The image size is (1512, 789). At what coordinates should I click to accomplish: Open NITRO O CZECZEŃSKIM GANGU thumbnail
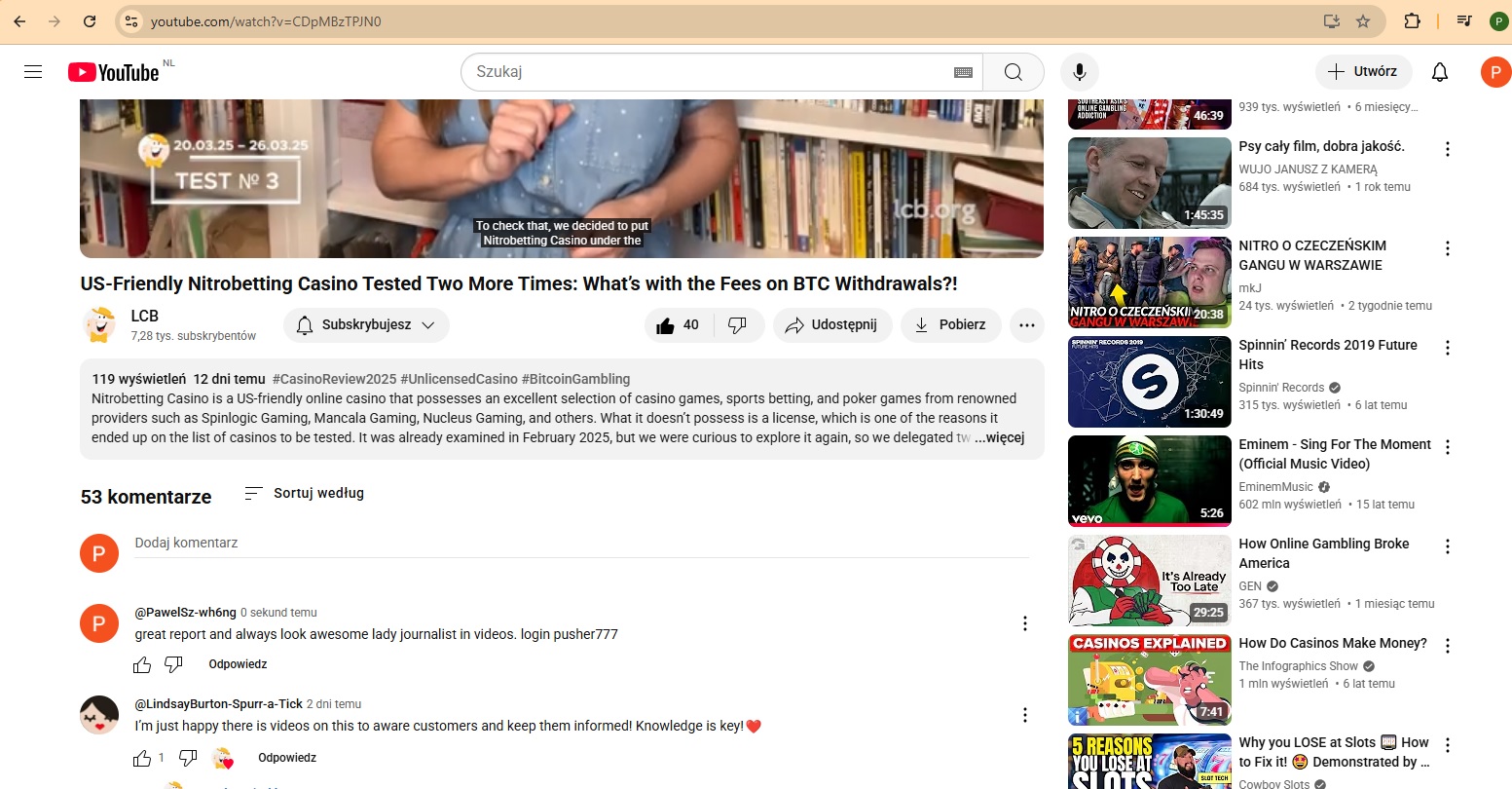click(1150, 282)
